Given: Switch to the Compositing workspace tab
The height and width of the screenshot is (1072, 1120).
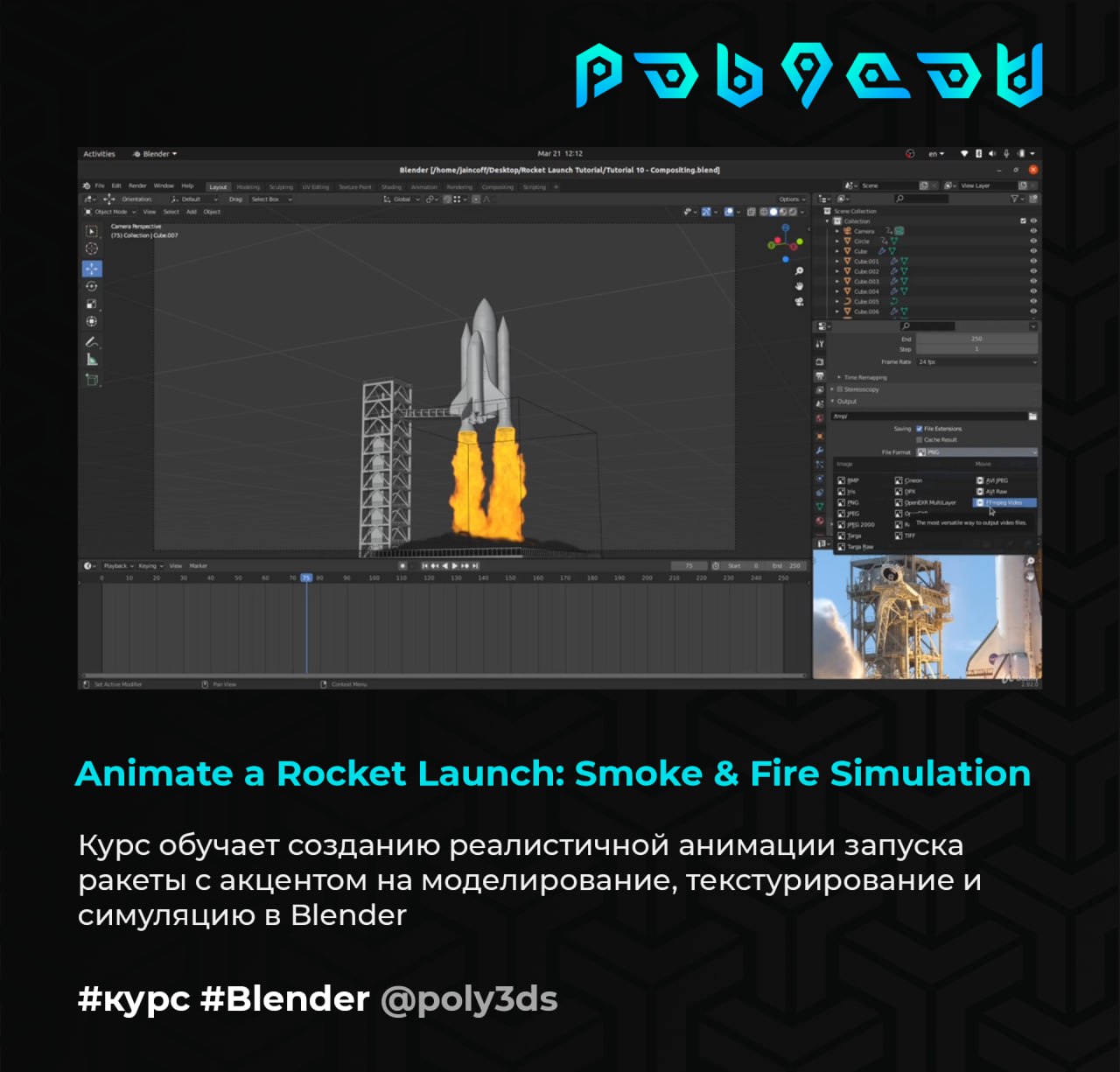Looking at the screenshot, I should 497,187.
